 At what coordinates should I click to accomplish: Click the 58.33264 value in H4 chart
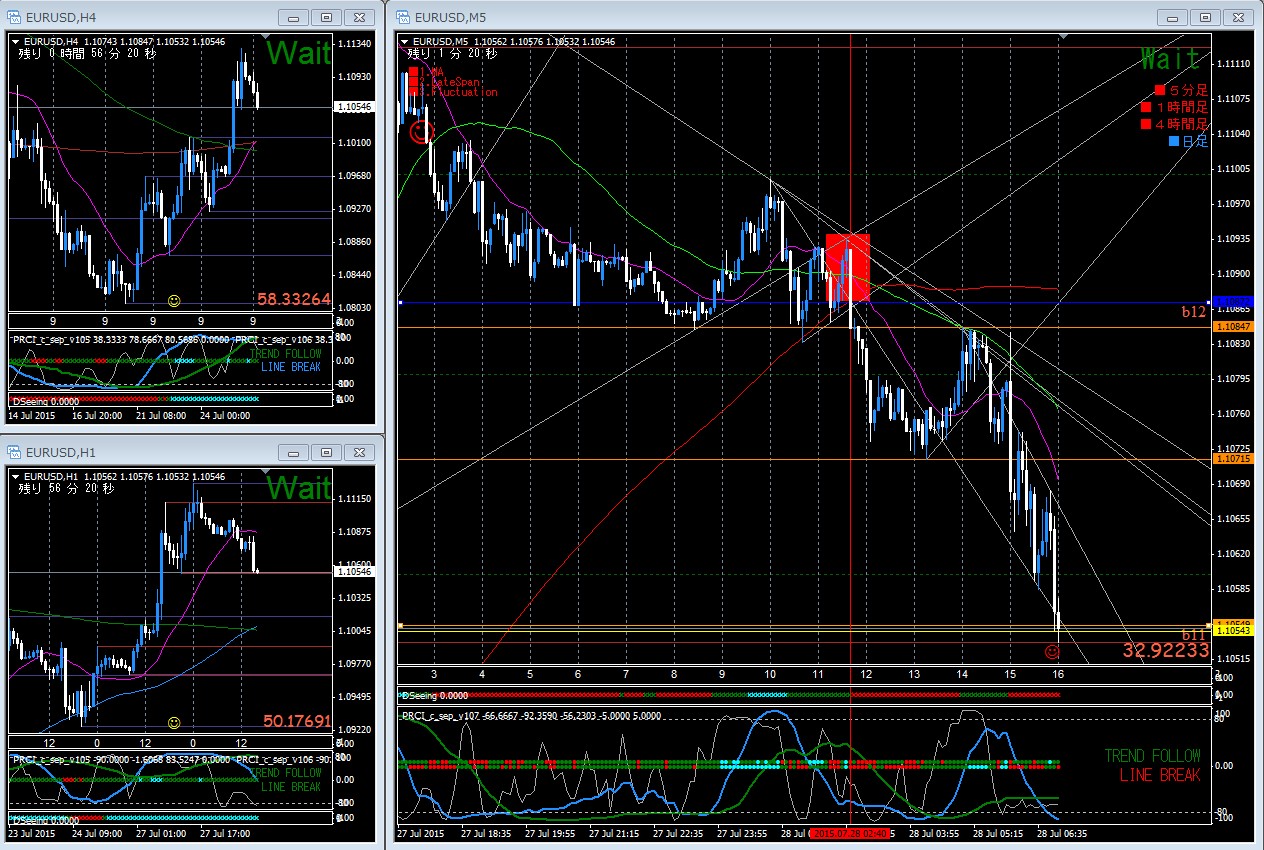coord(293,299)
